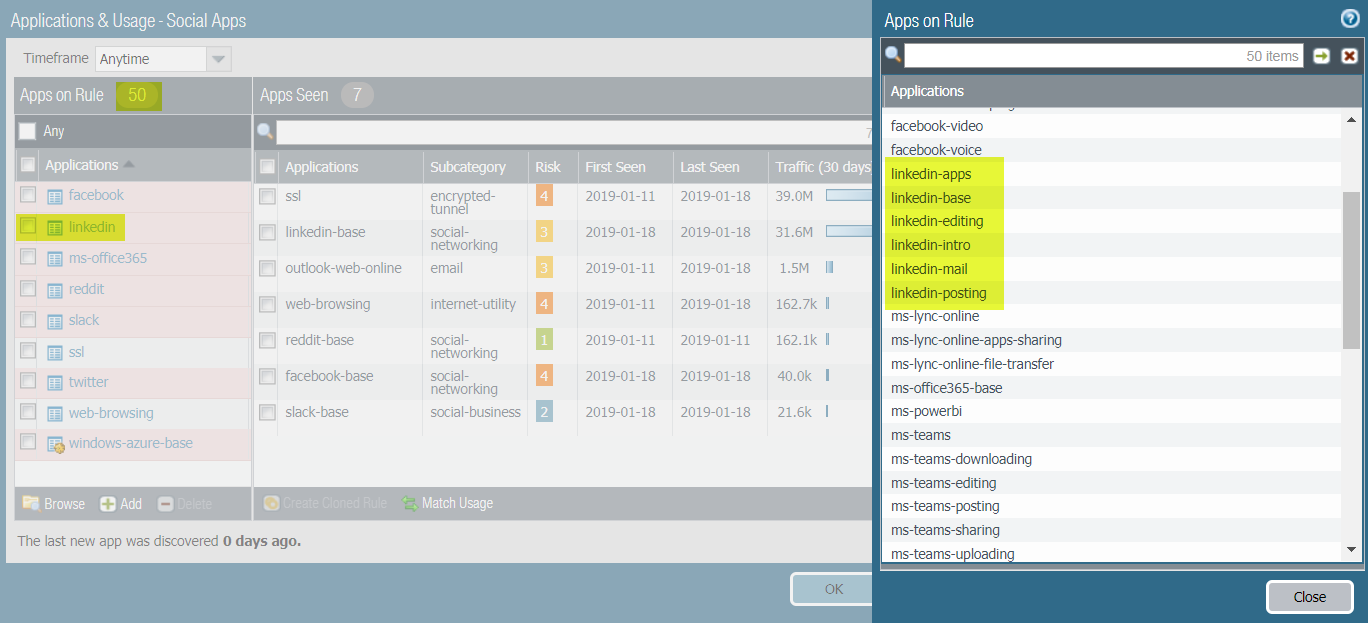Screen dimensions: 1368x623
Task: Click risk level 4 badge for ssl row
Action: (544, 196)
